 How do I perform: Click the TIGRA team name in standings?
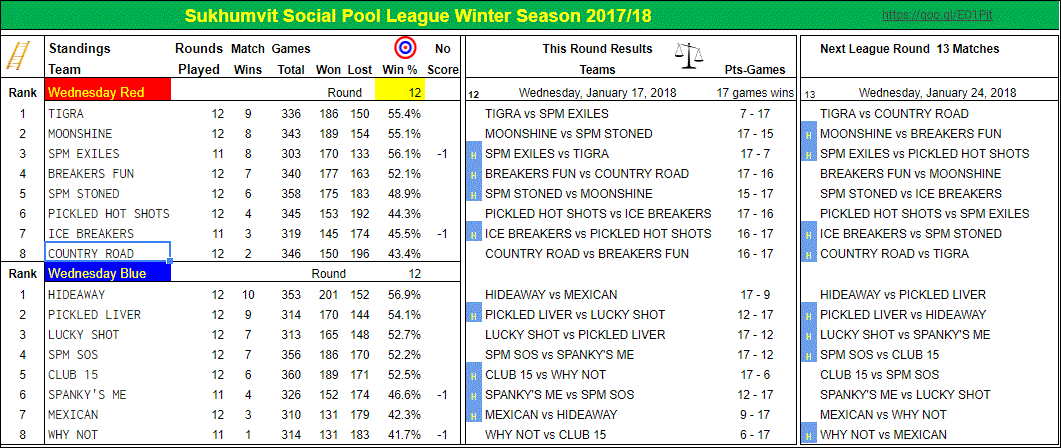tap(66, 114)
